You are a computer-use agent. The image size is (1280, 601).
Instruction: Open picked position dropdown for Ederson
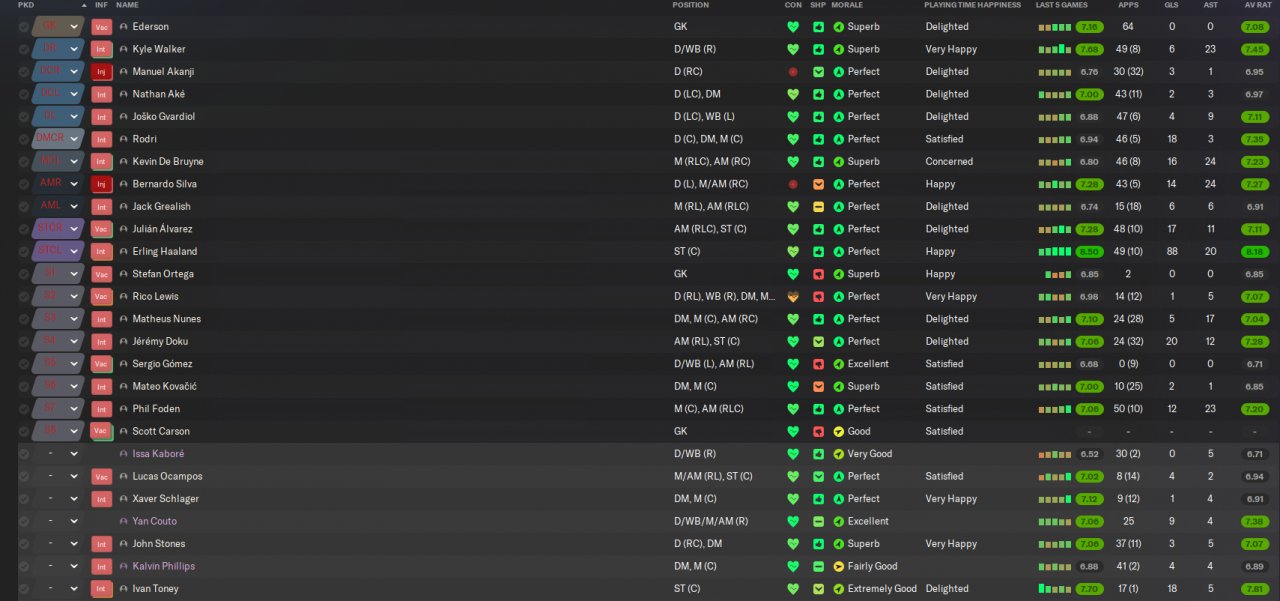click(x=58, y=27)
